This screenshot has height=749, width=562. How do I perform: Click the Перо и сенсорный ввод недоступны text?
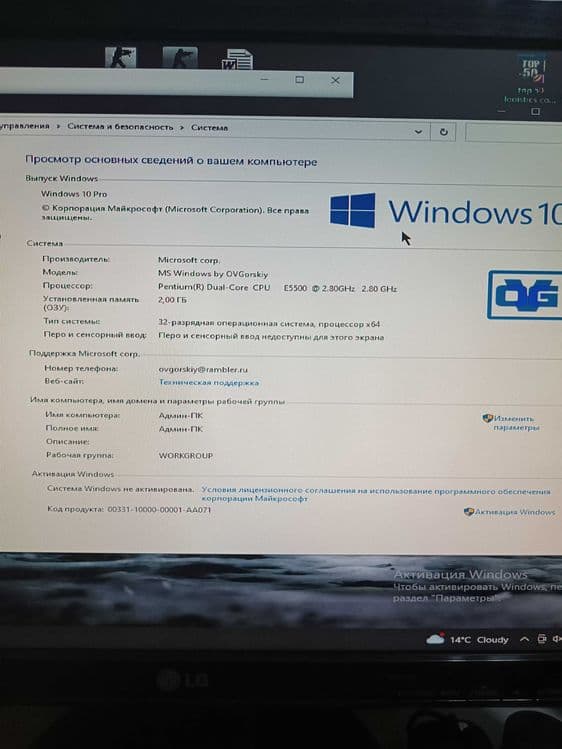pyautogui.click(x=271, y=336)
